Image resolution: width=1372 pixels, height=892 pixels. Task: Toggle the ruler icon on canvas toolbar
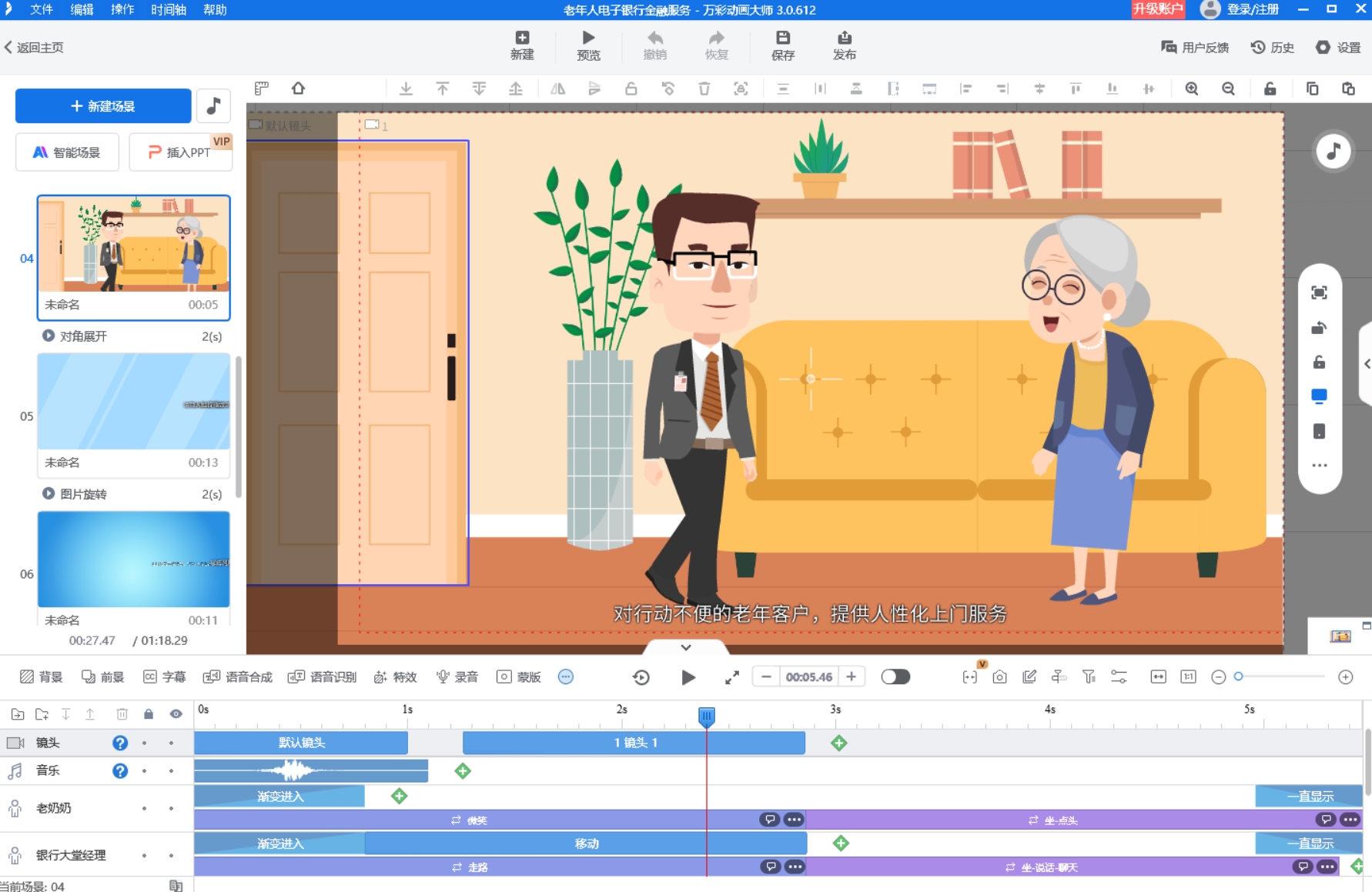tap(262, 89)
